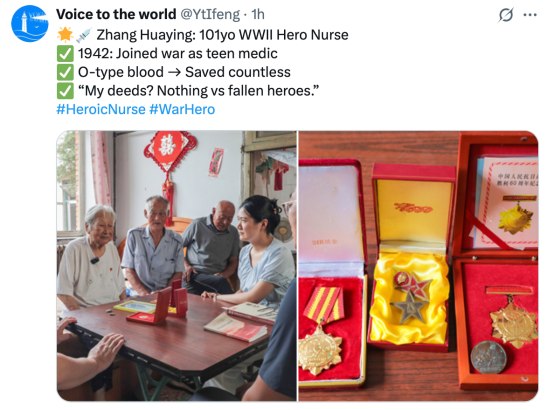Click the check mark beside 1942 line
Screen dimensions: 554x410
point(65,53)
